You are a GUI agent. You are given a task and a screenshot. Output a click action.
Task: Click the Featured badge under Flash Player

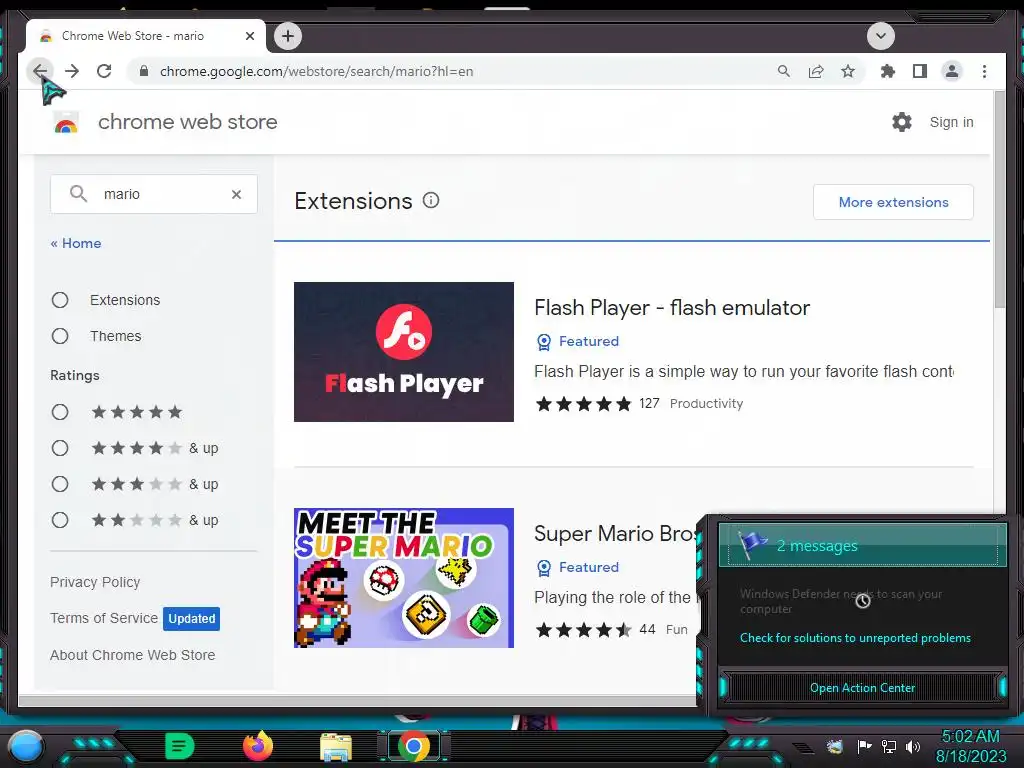[577, 341]
